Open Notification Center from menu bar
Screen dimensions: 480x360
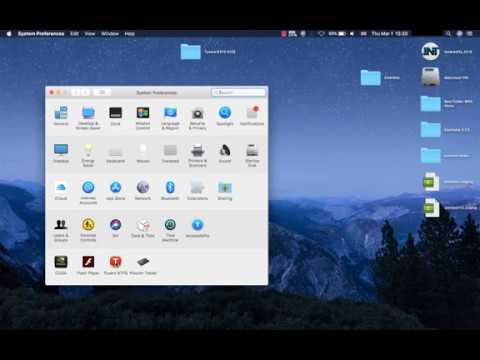(x=470, y=34)
